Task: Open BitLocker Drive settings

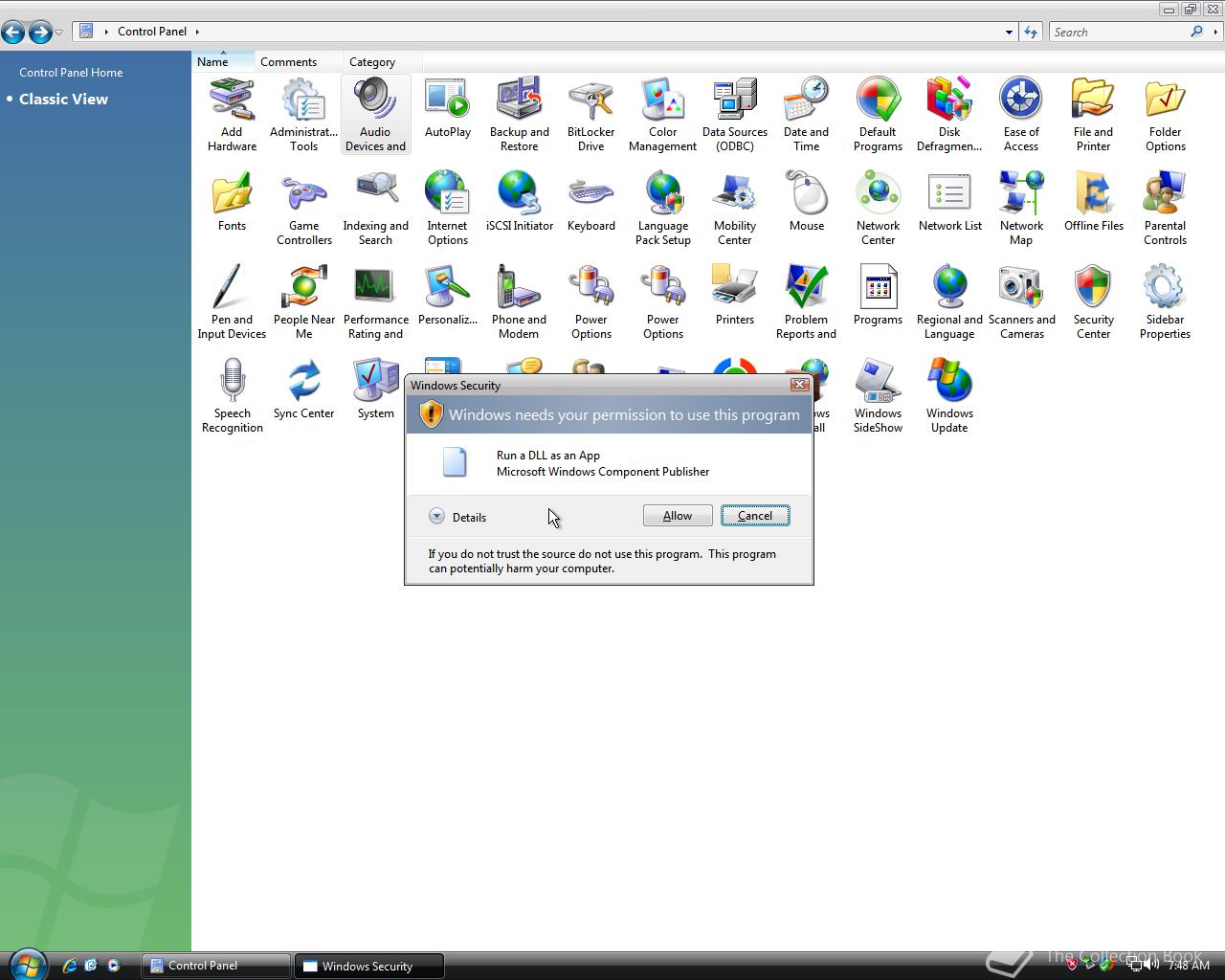Action: tap(590, 115)
